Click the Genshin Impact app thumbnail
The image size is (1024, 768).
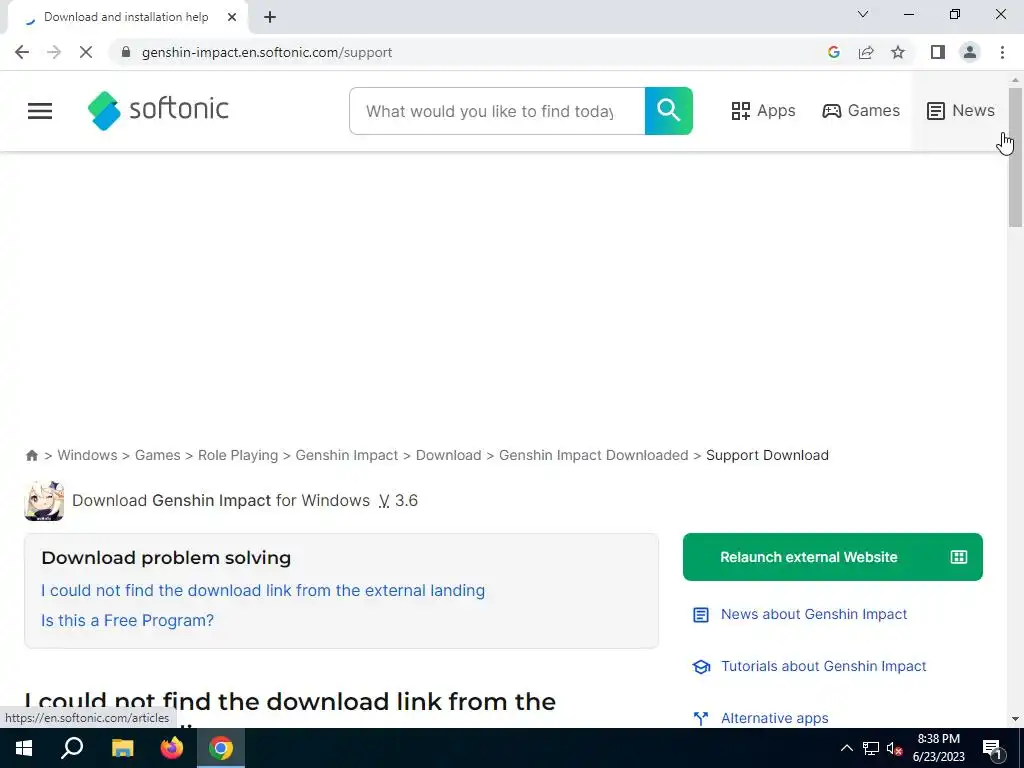(x=44, y=501)
